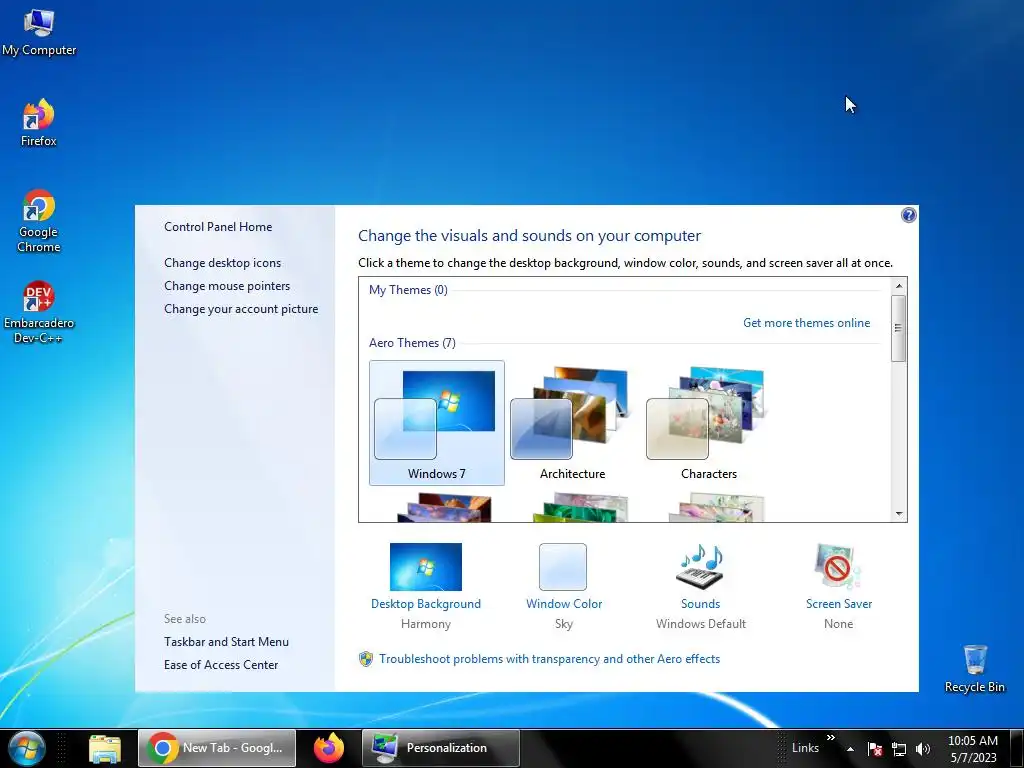1024x768 pixels.
Task: Click the Harmony background name text
Action: click(426, 624)
